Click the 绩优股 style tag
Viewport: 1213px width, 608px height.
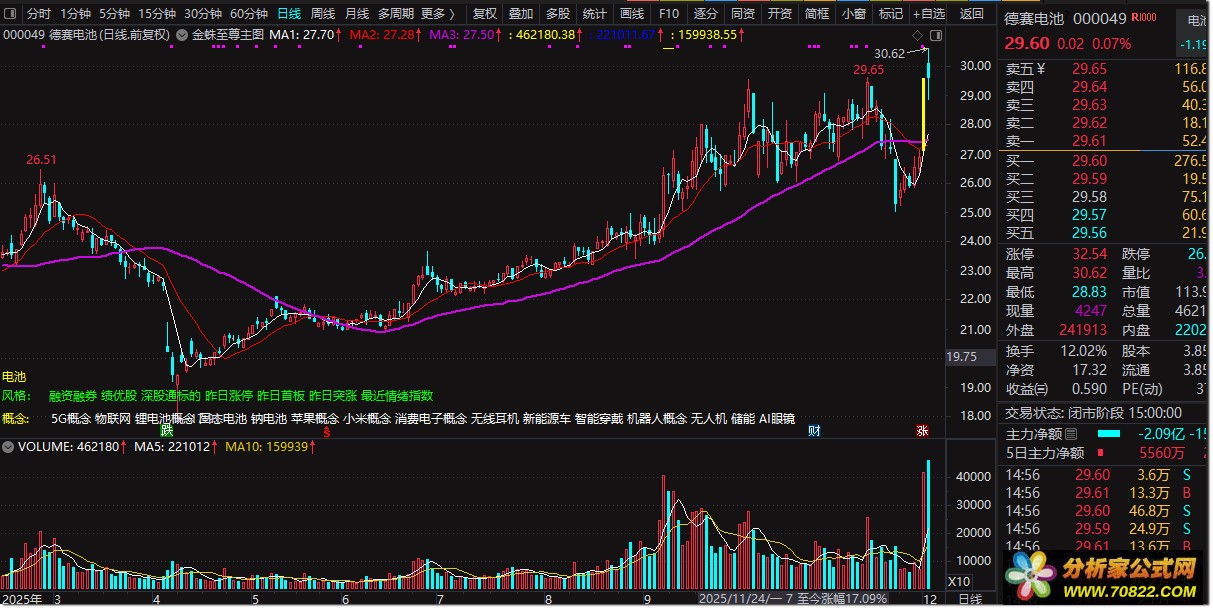[119, 396]
